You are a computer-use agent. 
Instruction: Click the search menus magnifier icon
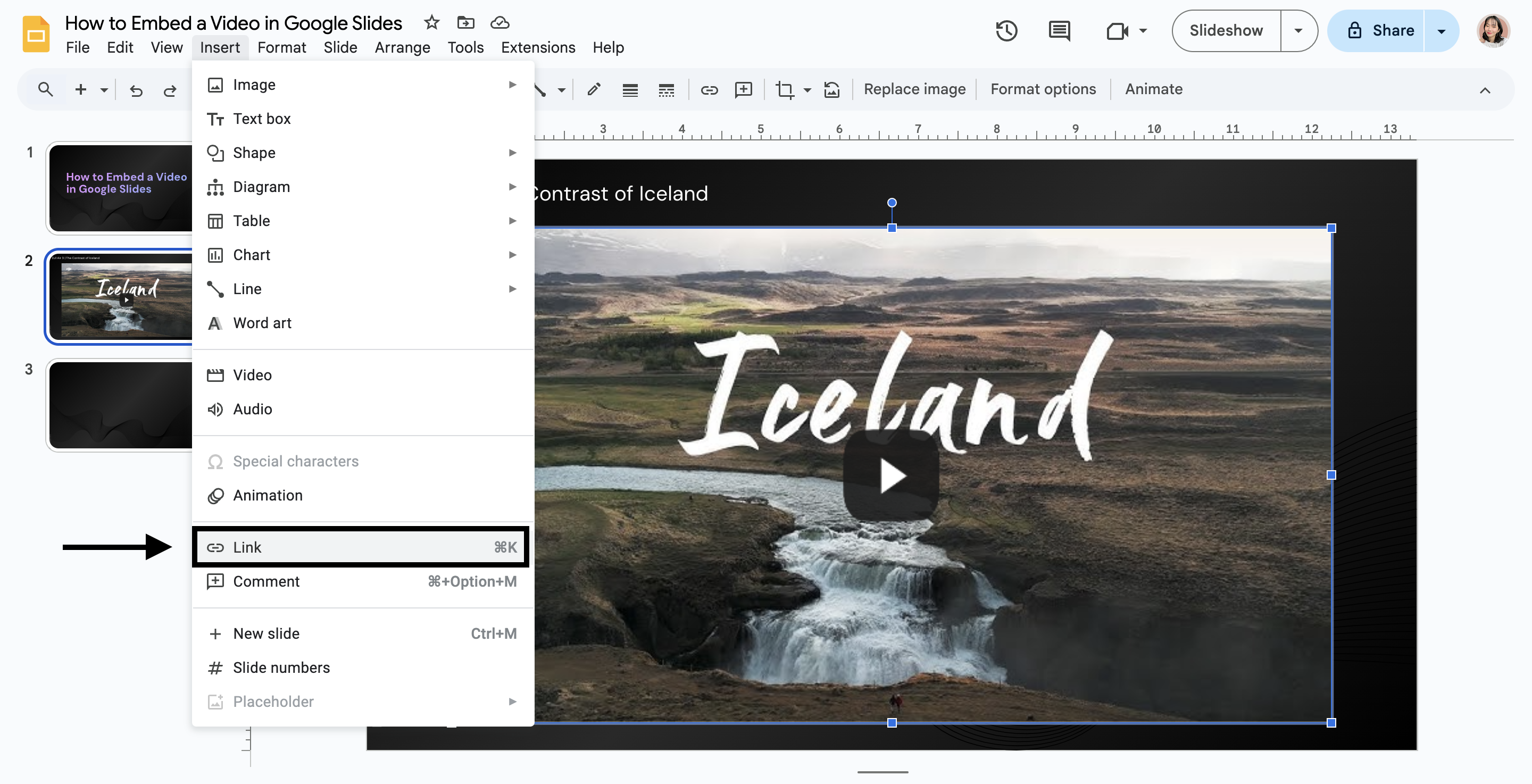point(45,89)
